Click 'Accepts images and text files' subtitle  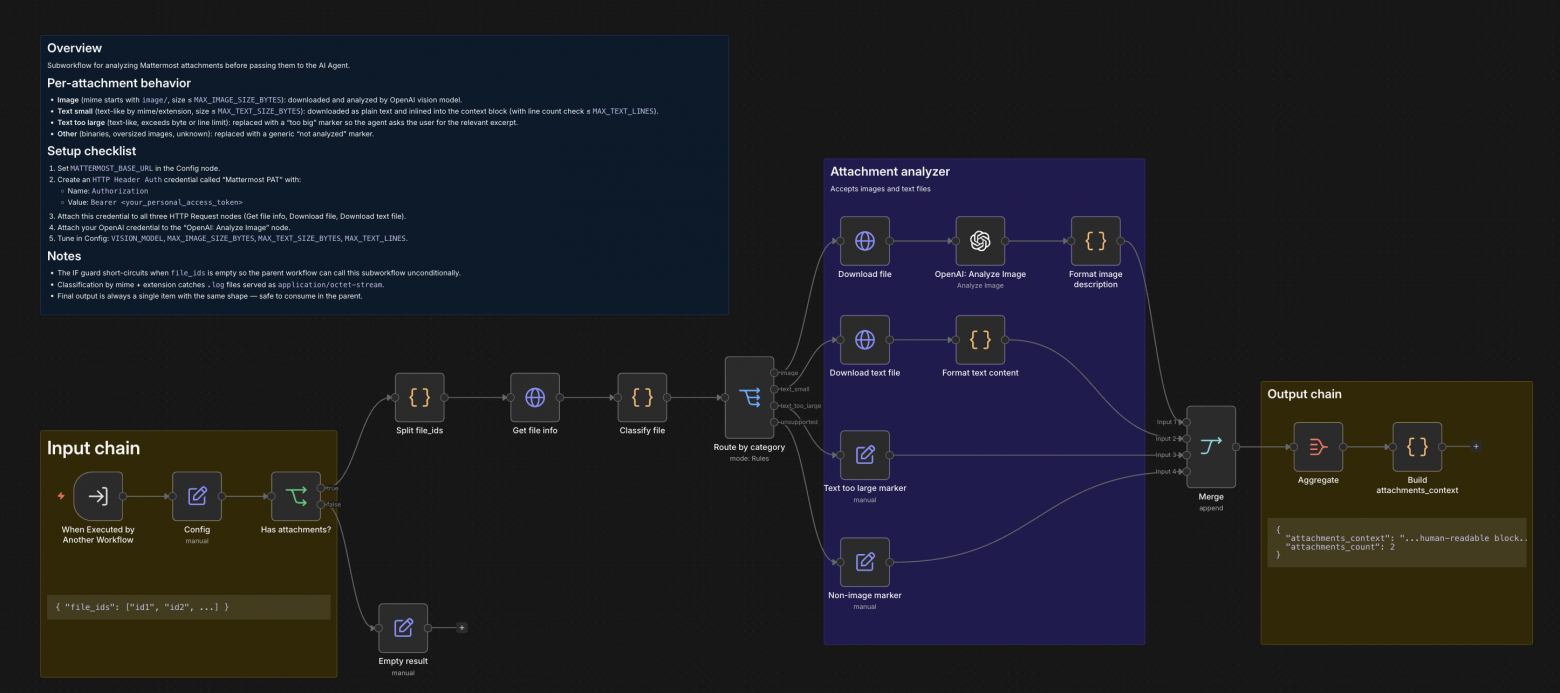[881, 188]
